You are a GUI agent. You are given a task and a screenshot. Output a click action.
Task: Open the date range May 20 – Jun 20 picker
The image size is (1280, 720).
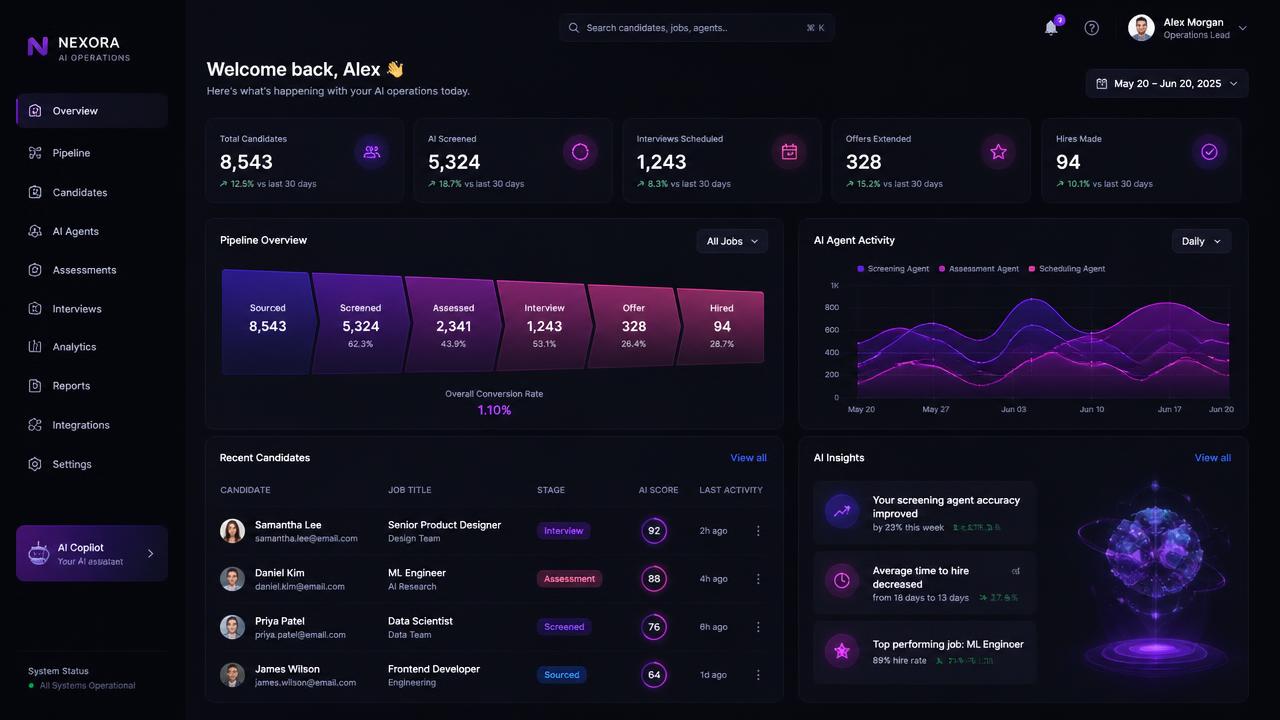point(1167,84)
